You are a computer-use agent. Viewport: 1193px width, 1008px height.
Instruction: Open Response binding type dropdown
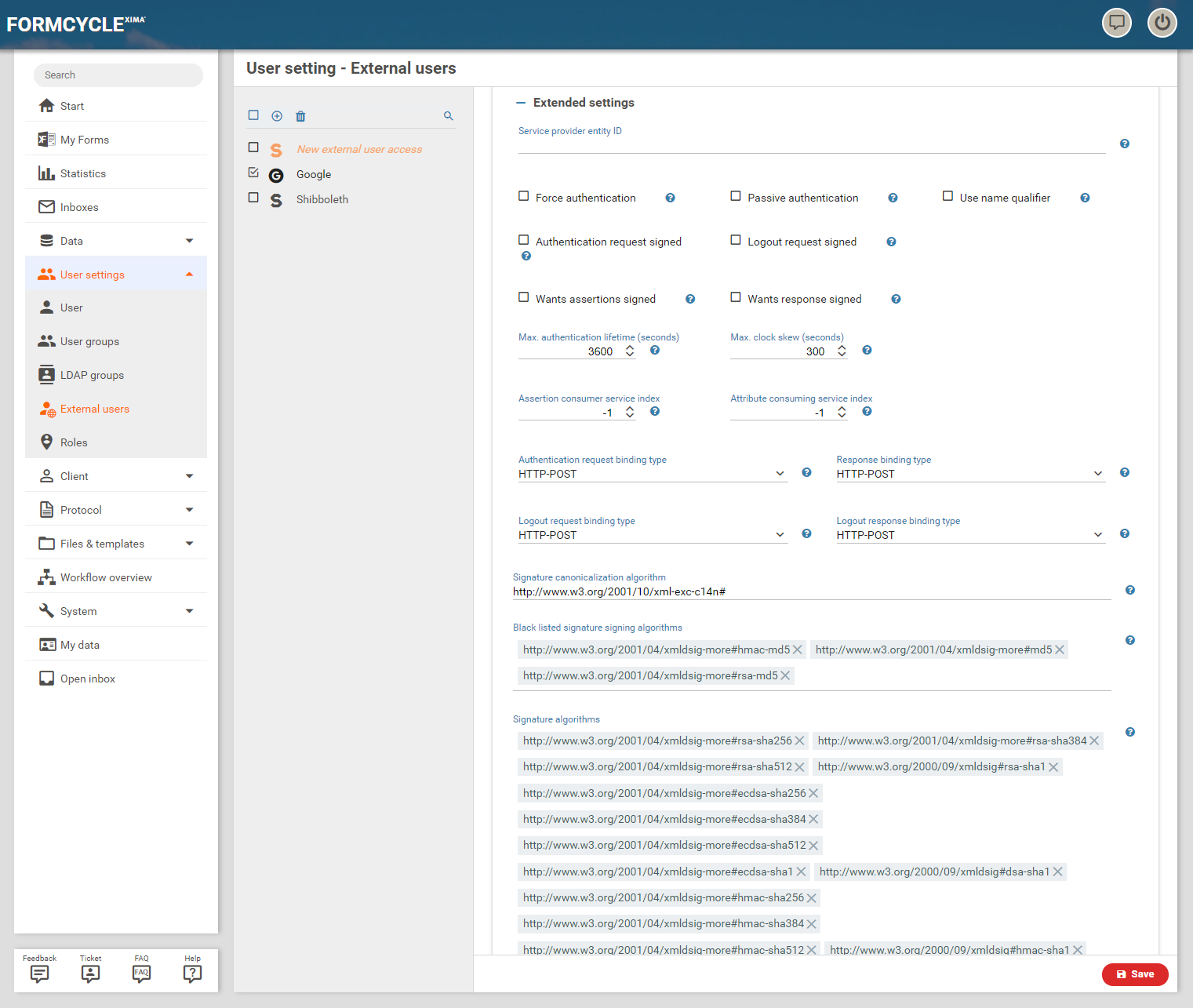[970, 474]
